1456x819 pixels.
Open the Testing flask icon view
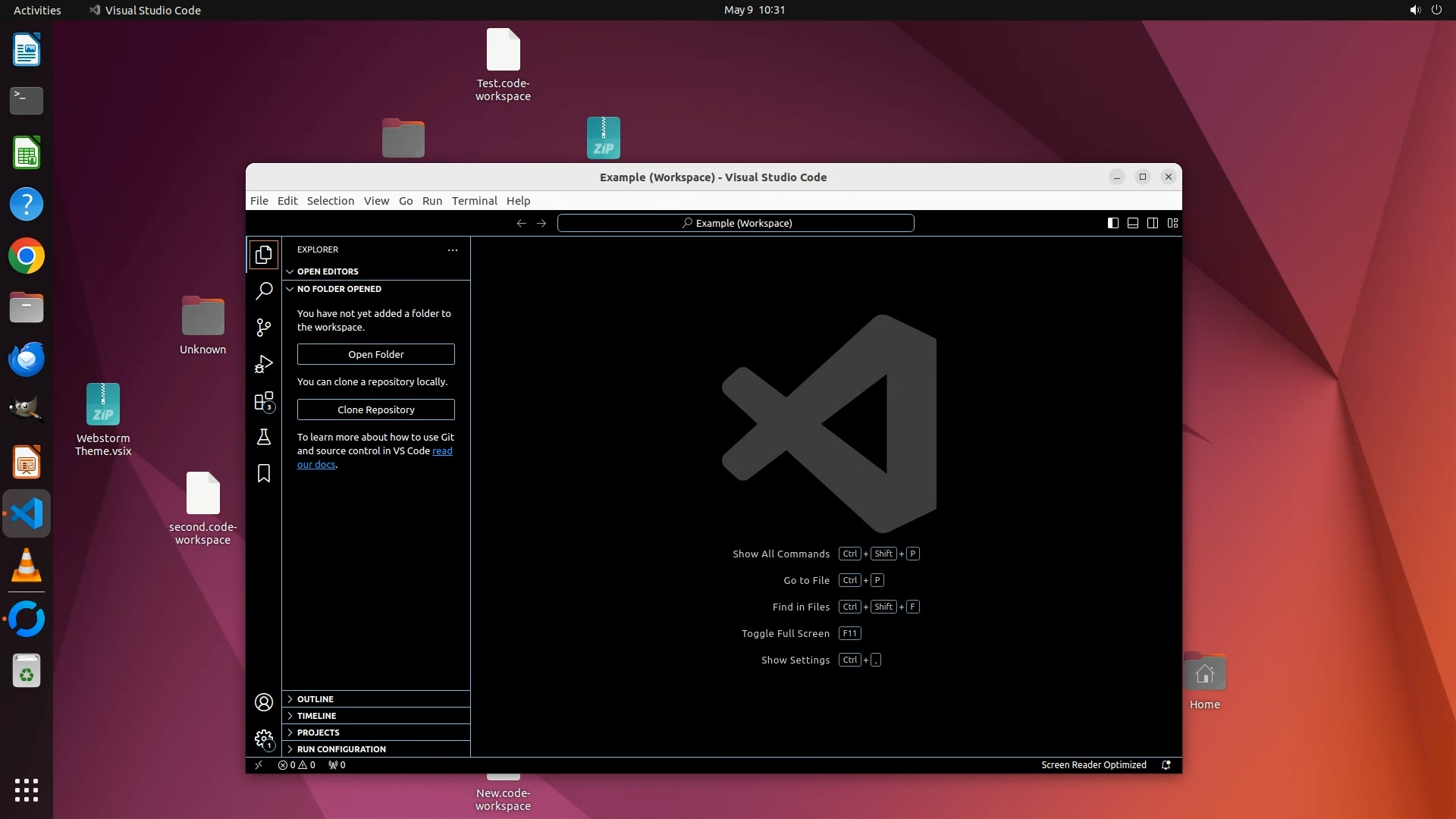[x=263, y=438]
